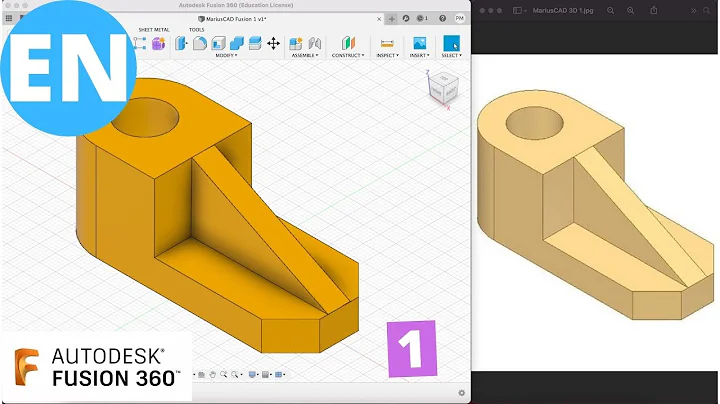Click the Measure icon in Inspect
This screenshot has height=404, width=720.
tap(387, 44)
